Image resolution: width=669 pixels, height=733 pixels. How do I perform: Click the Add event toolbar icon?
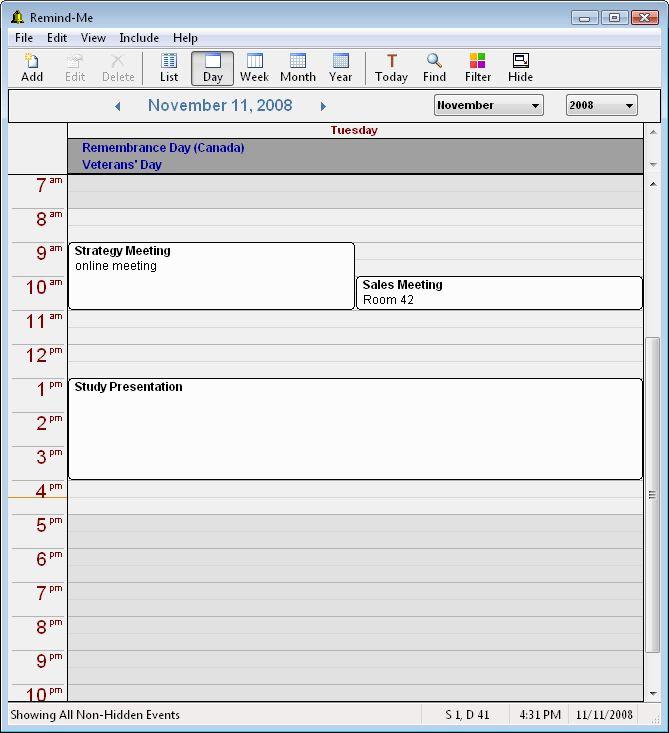(x=32, y=68)
